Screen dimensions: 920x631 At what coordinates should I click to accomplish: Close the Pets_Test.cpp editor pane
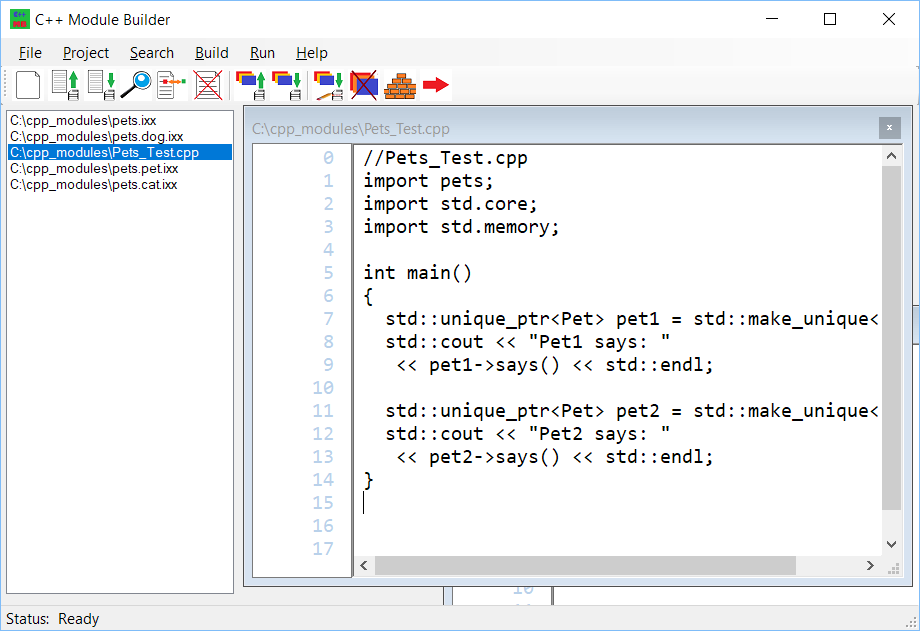889,127
